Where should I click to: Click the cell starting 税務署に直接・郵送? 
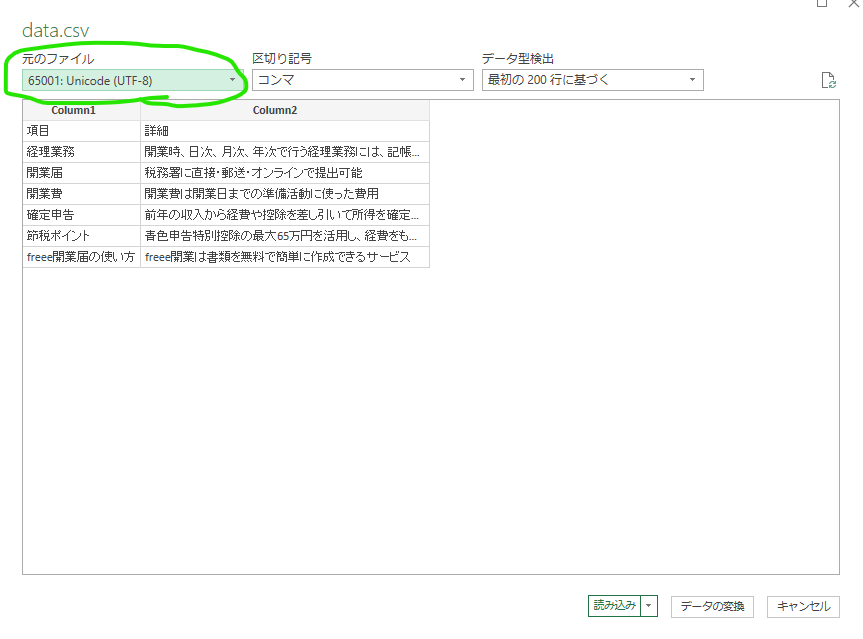285,173
